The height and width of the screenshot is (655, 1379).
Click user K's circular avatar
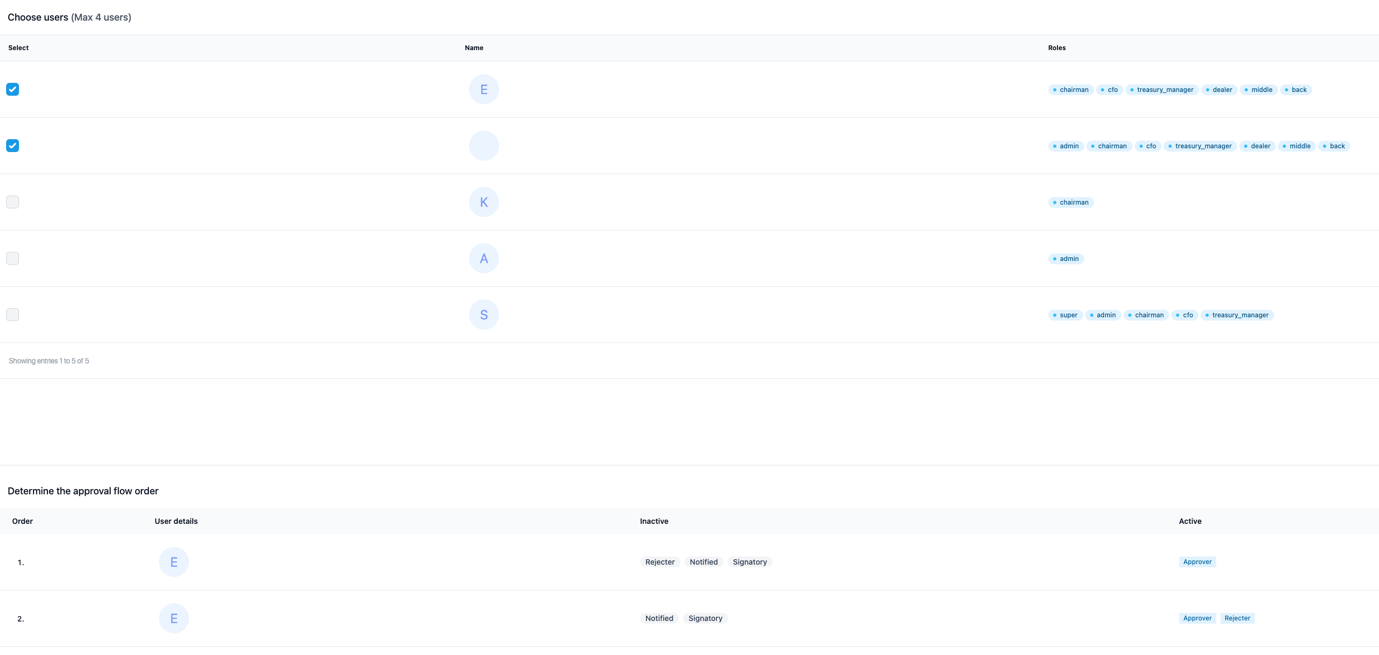click(x=483, y=201)
